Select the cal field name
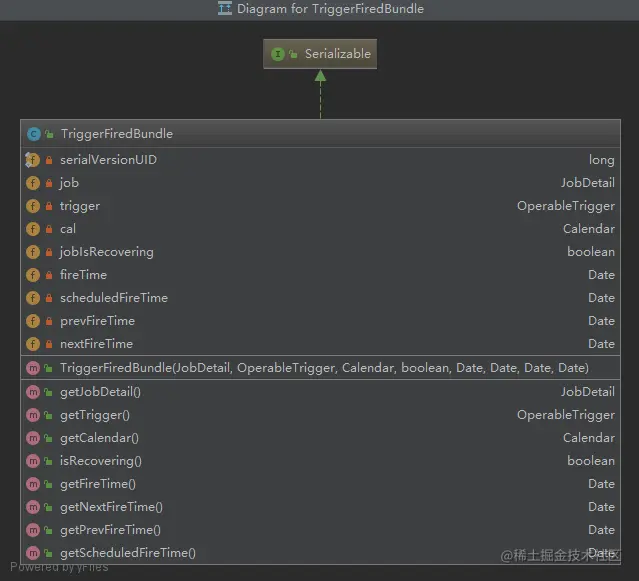The width and height of the screenshot is (639, 581). coord(68,229)
